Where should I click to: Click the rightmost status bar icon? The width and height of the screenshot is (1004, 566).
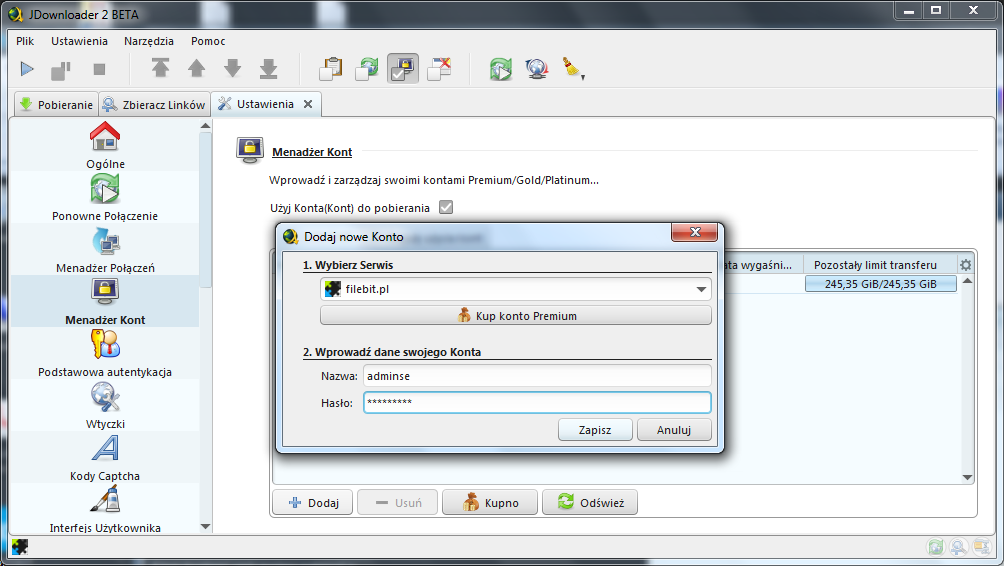(x=982, y=547)
